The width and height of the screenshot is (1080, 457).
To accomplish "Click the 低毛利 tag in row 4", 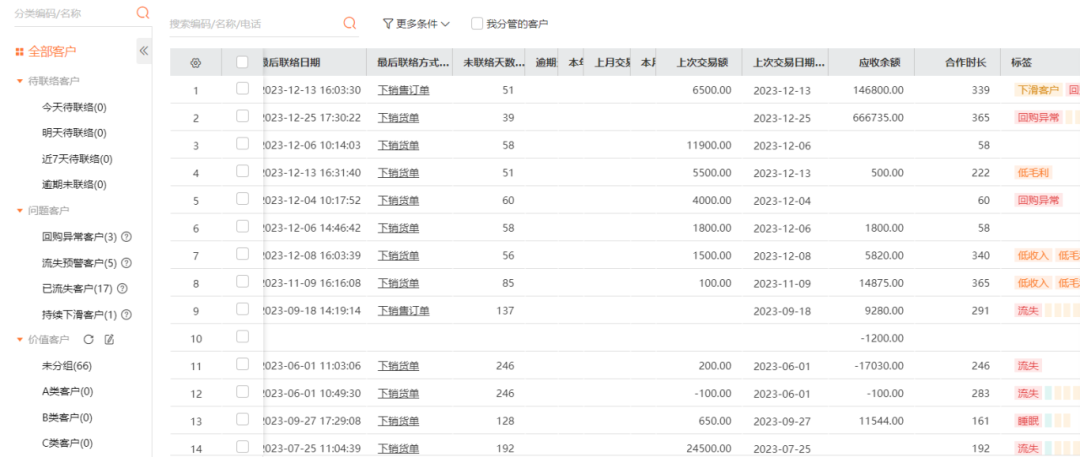I will pyautogui.click(x=1032, y=172).
